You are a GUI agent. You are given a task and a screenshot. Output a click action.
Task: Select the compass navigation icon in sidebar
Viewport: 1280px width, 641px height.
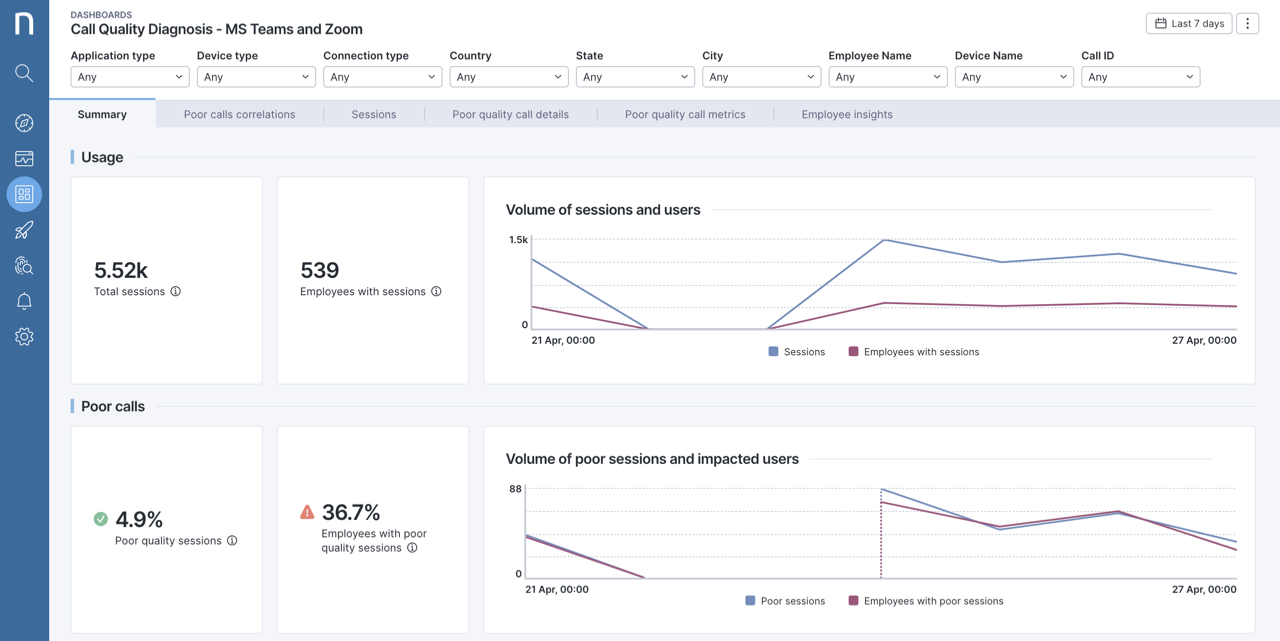pos(24,122)
